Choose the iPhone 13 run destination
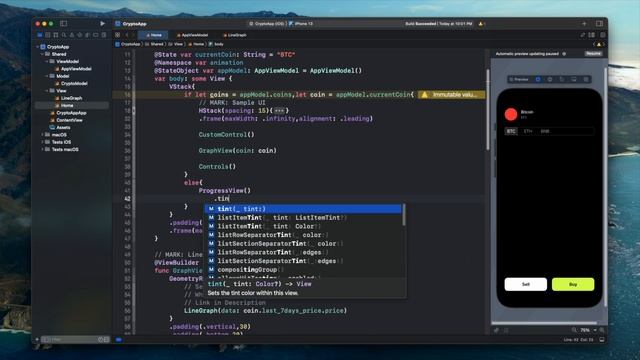 click(301, 24)
